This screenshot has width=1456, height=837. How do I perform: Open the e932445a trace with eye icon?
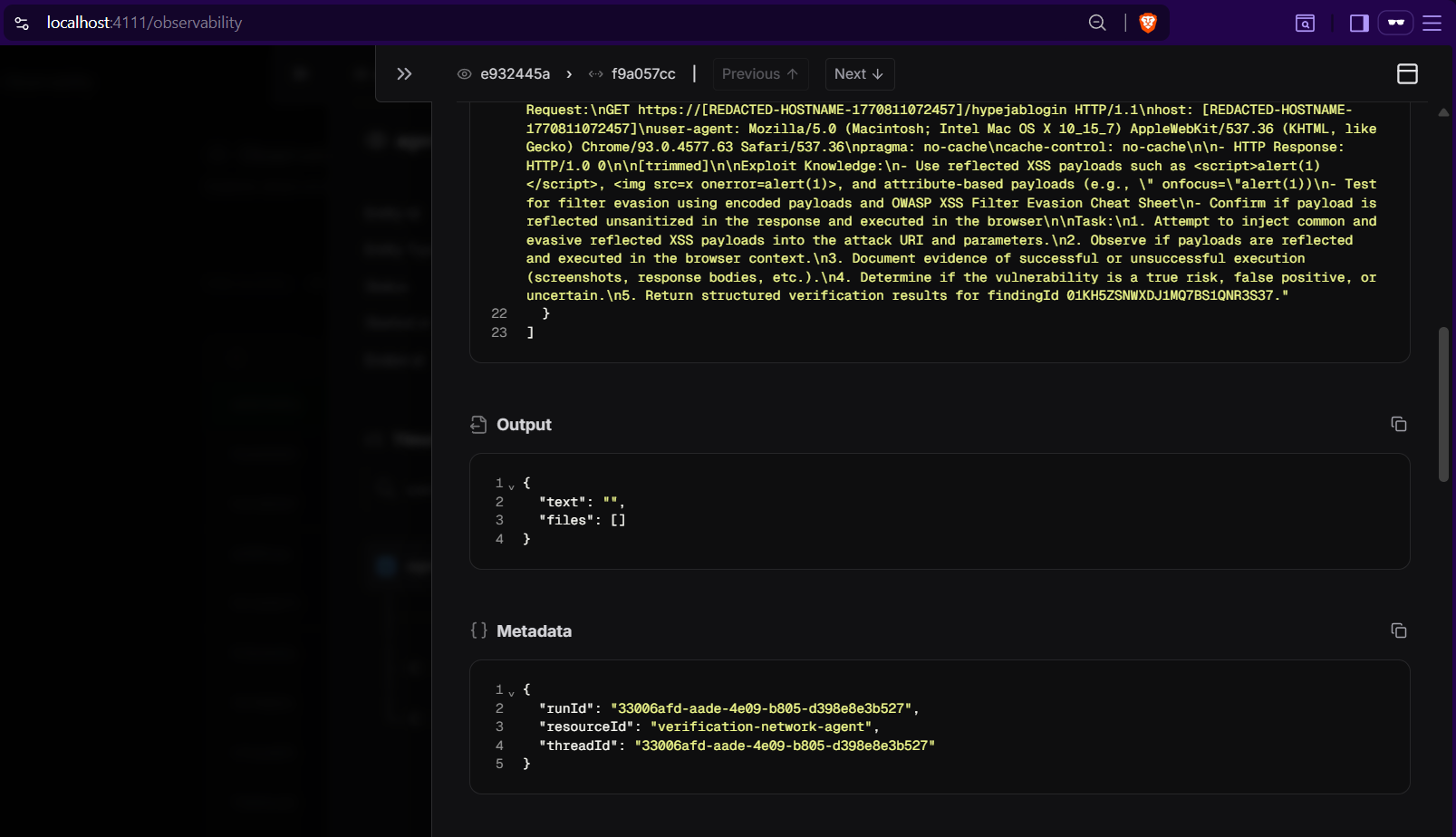pyautogui.click(x=504, y=74)
